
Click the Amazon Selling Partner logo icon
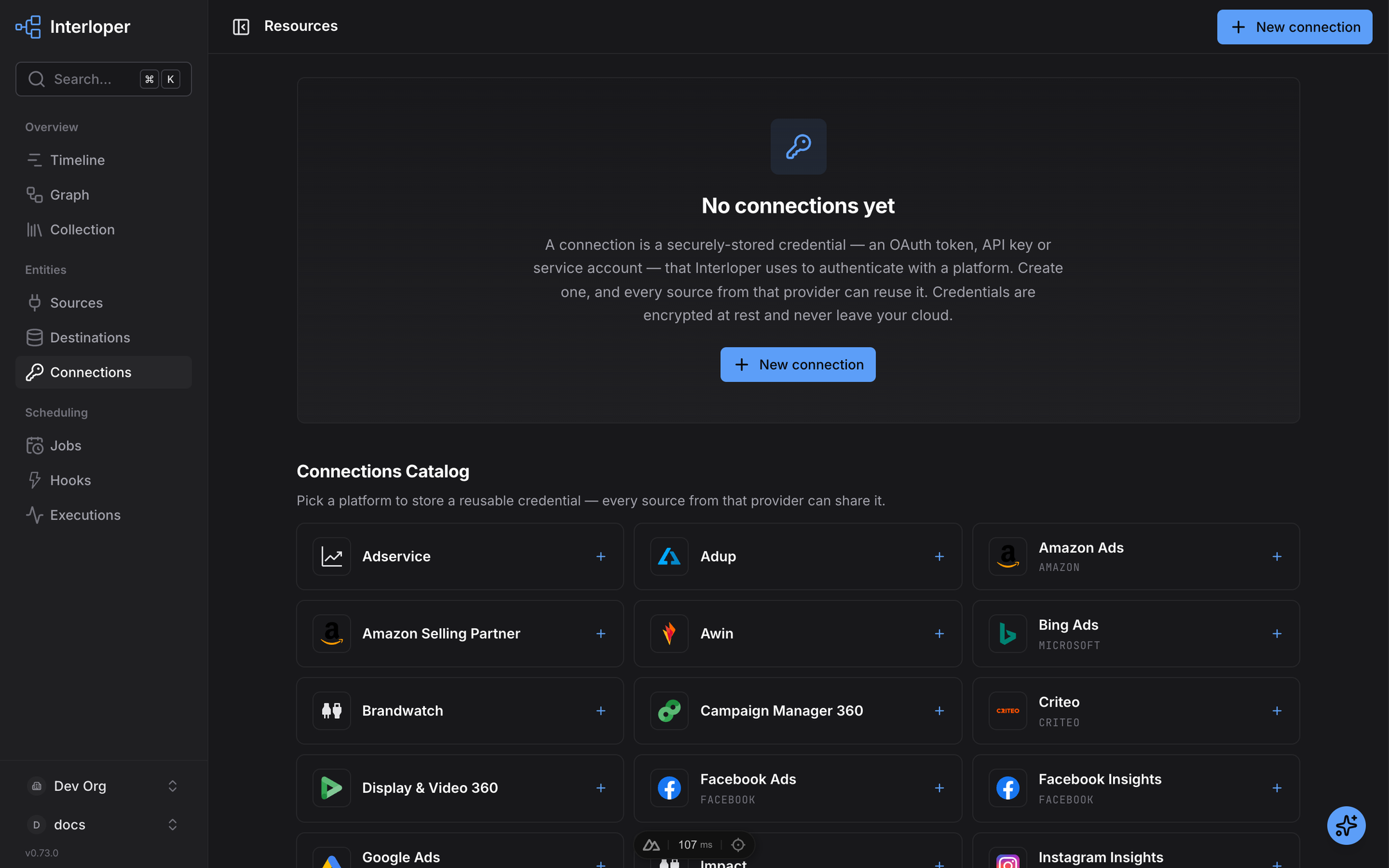(x=331, y=633)
